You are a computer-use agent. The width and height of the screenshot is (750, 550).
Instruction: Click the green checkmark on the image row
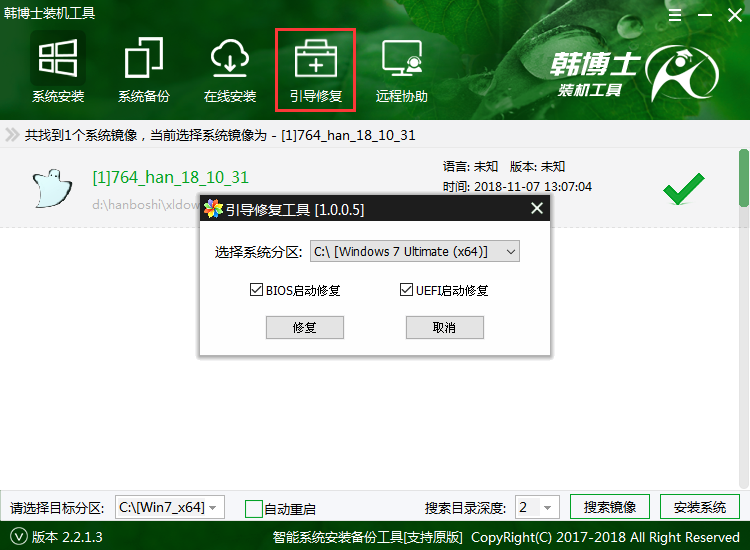(x=684, y=188)
